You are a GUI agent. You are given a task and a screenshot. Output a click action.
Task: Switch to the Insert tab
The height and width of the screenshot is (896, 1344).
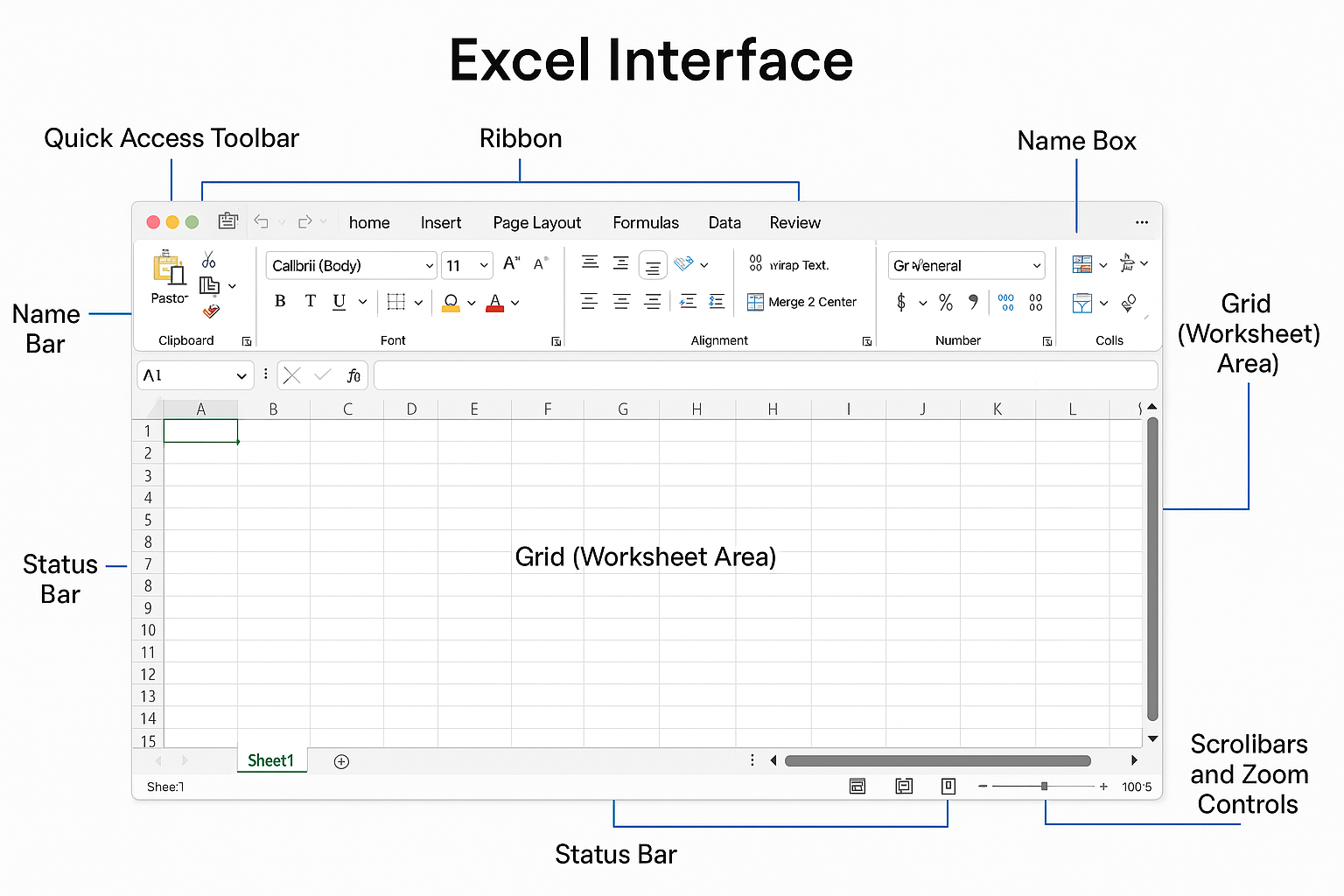click(441, 222)
